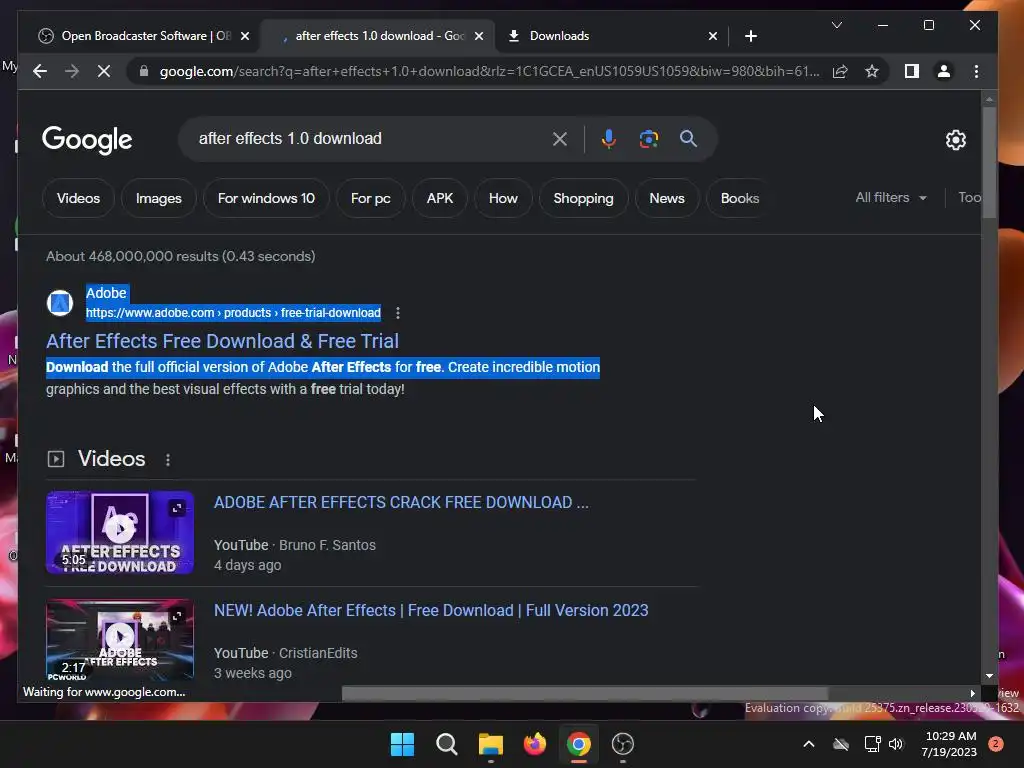Apply the How filter chip

(x=503, y=198)
